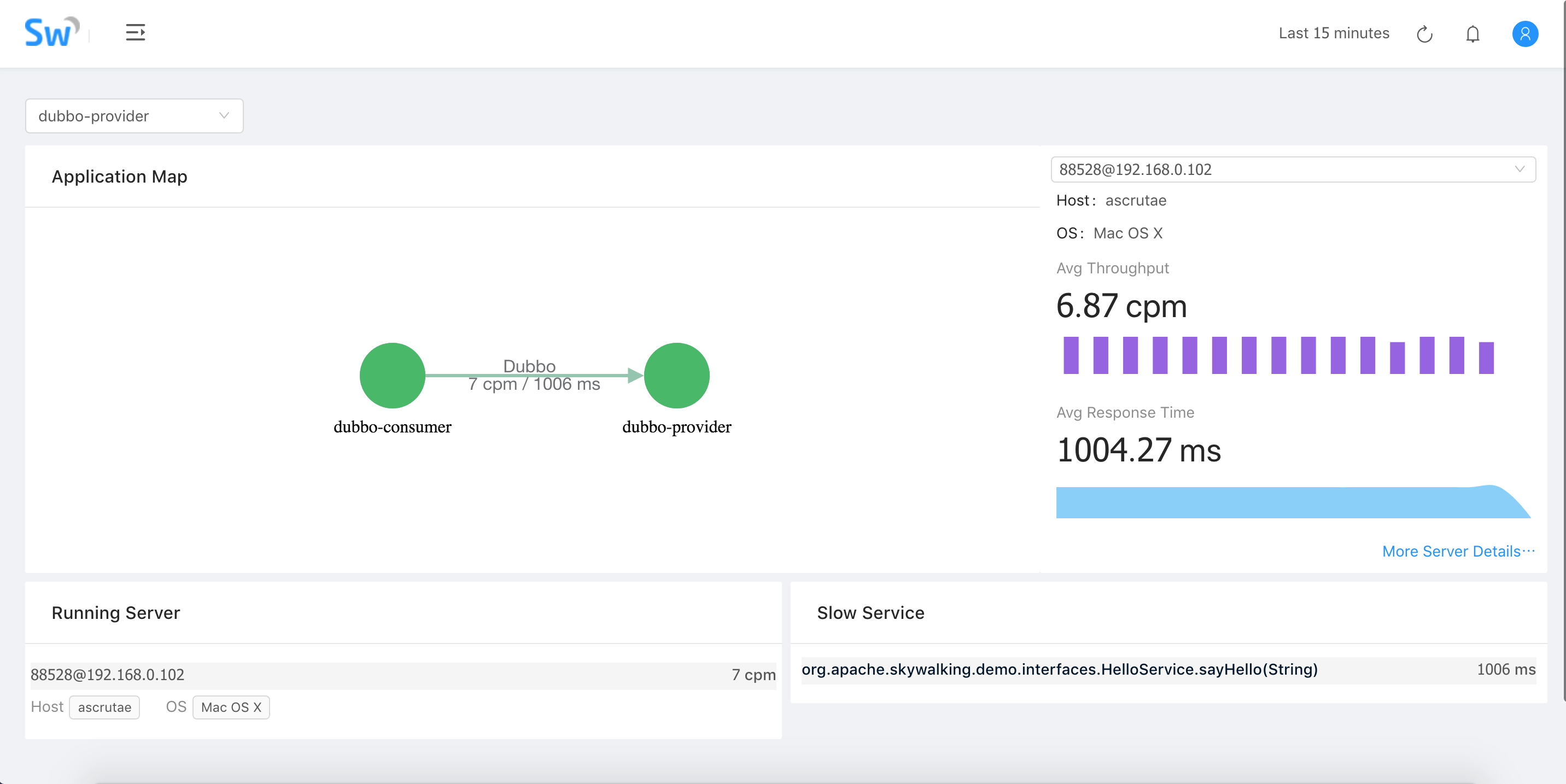This screenshot has width=1566, height=784.
Task: Open More Server Details link
Action: 1458,551
